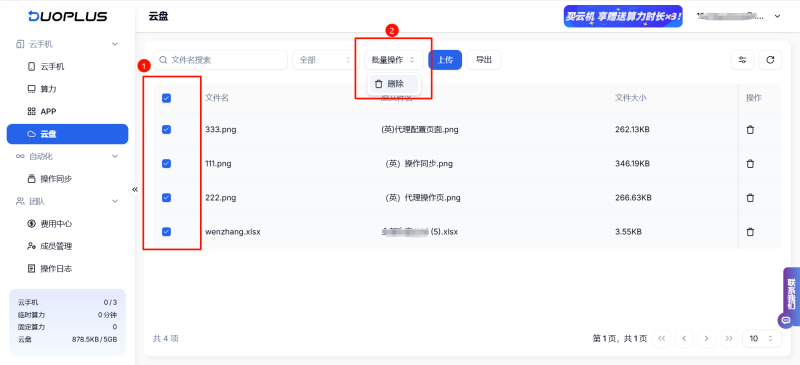This screenshot has height=365, width=800.
Task: Click the promotional banner in header
Action: point(622,16)
